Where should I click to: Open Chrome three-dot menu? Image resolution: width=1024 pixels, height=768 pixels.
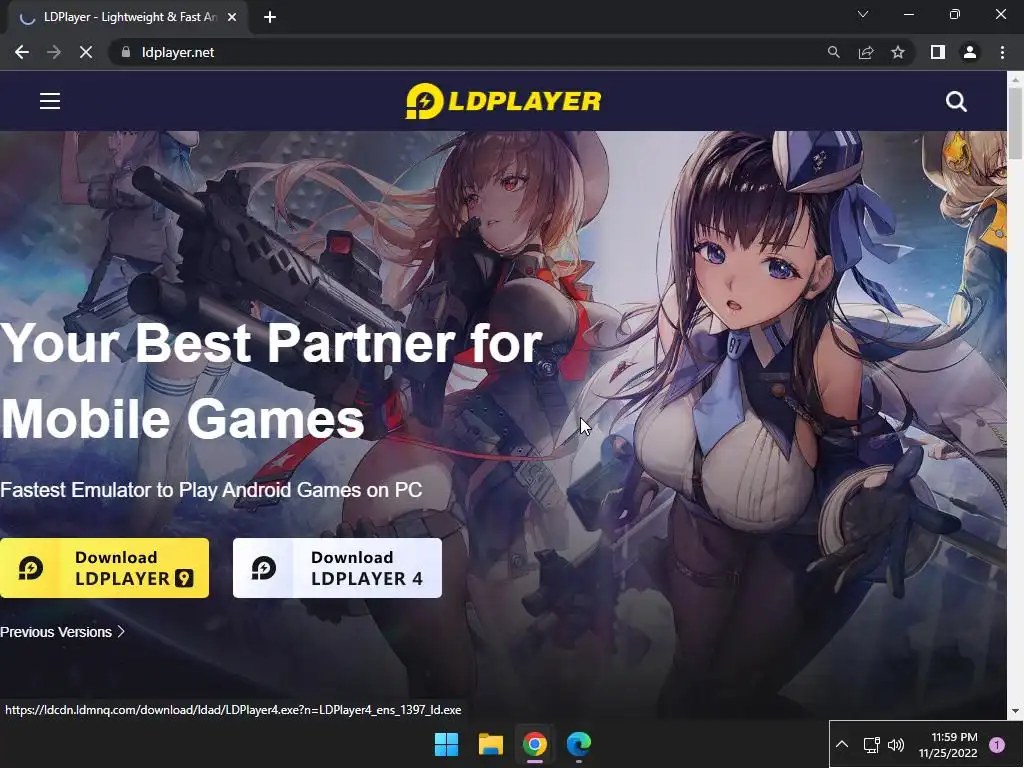coord(1002,52)
